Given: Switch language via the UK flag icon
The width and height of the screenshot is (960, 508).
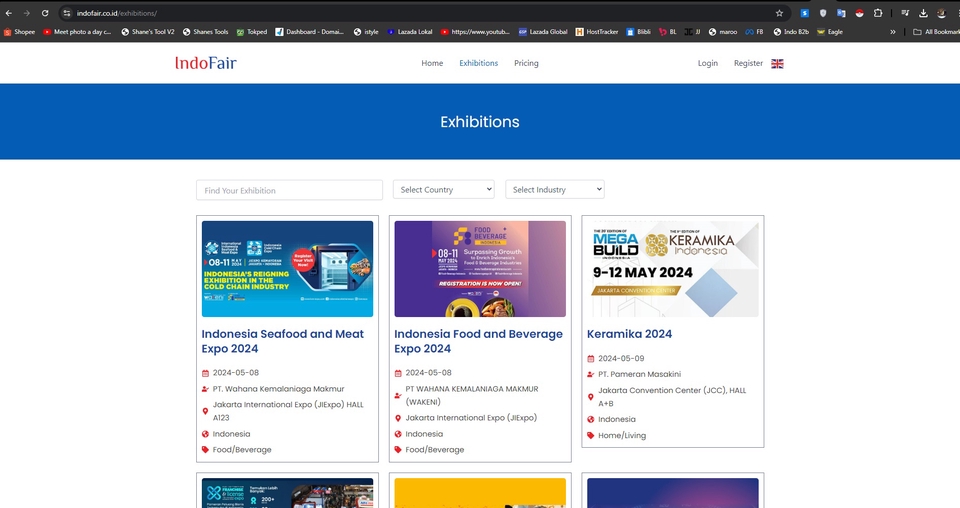Looking at the screenshot, I should coord(777,64).
